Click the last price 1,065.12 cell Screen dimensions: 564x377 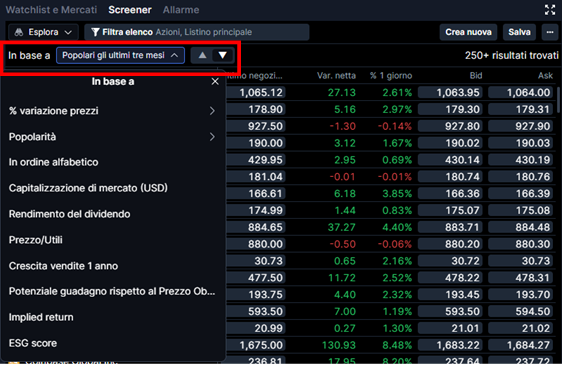256,93
